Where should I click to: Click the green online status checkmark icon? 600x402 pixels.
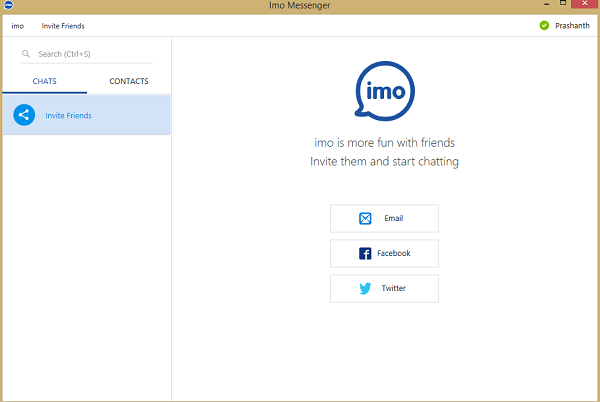(544, 25)
